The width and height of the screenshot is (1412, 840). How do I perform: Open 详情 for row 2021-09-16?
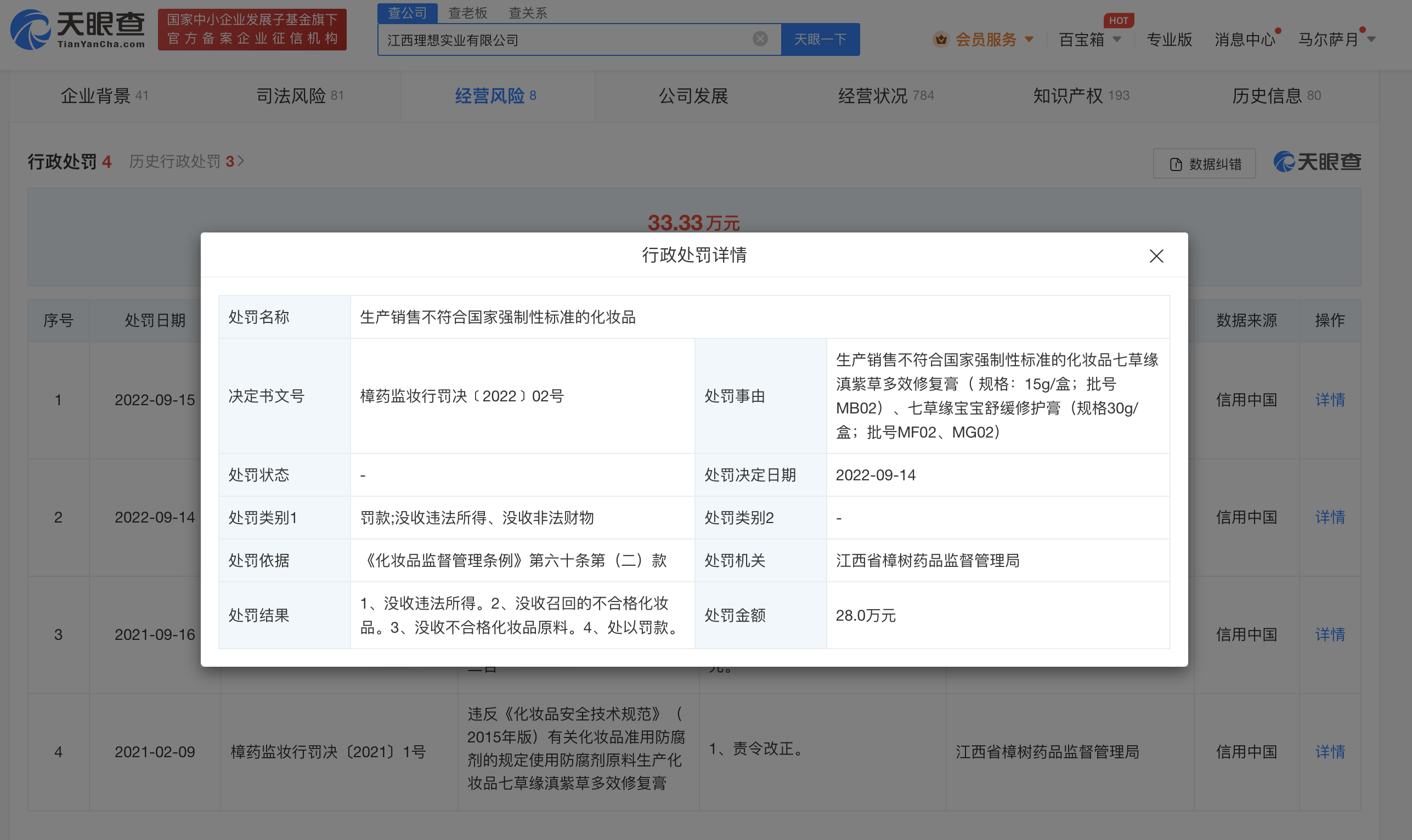click(x=1329, y=634)
